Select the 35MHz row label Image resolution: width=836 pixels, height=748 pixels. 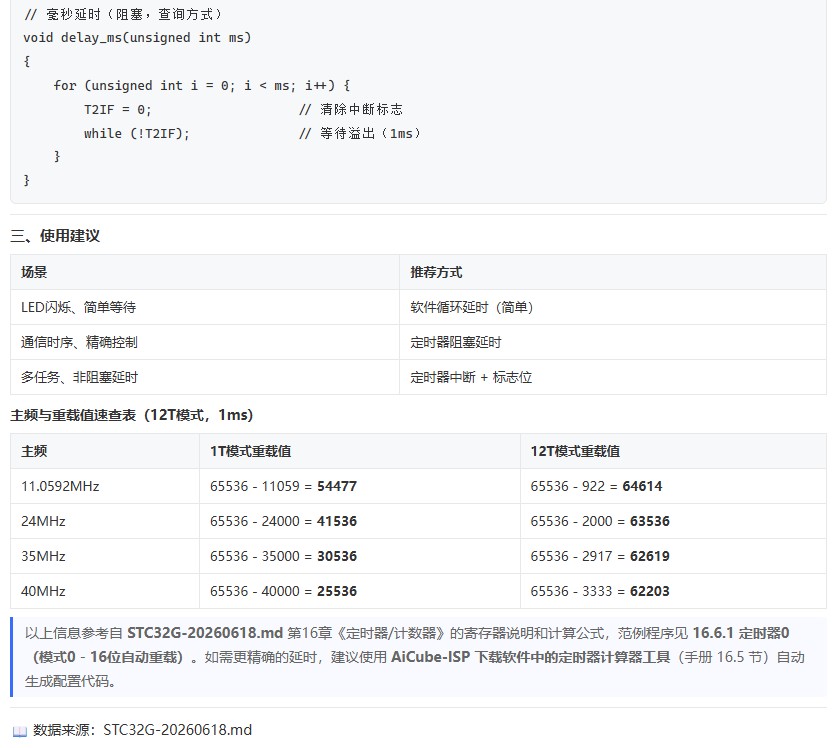[x=43, y=557]
